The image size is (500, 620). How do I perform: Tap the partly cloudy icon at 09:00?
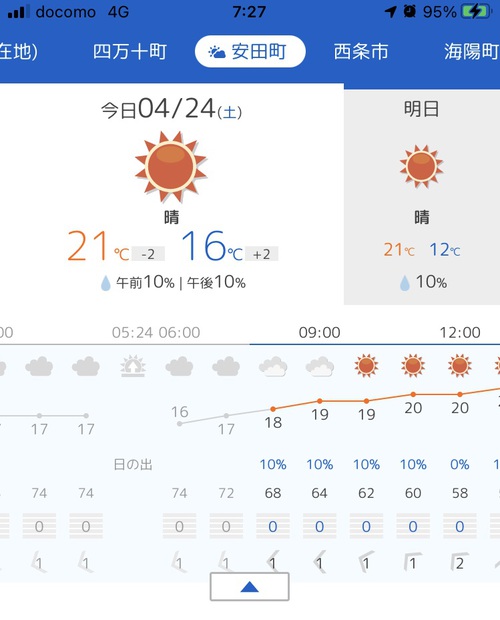[x=320, y=366]
